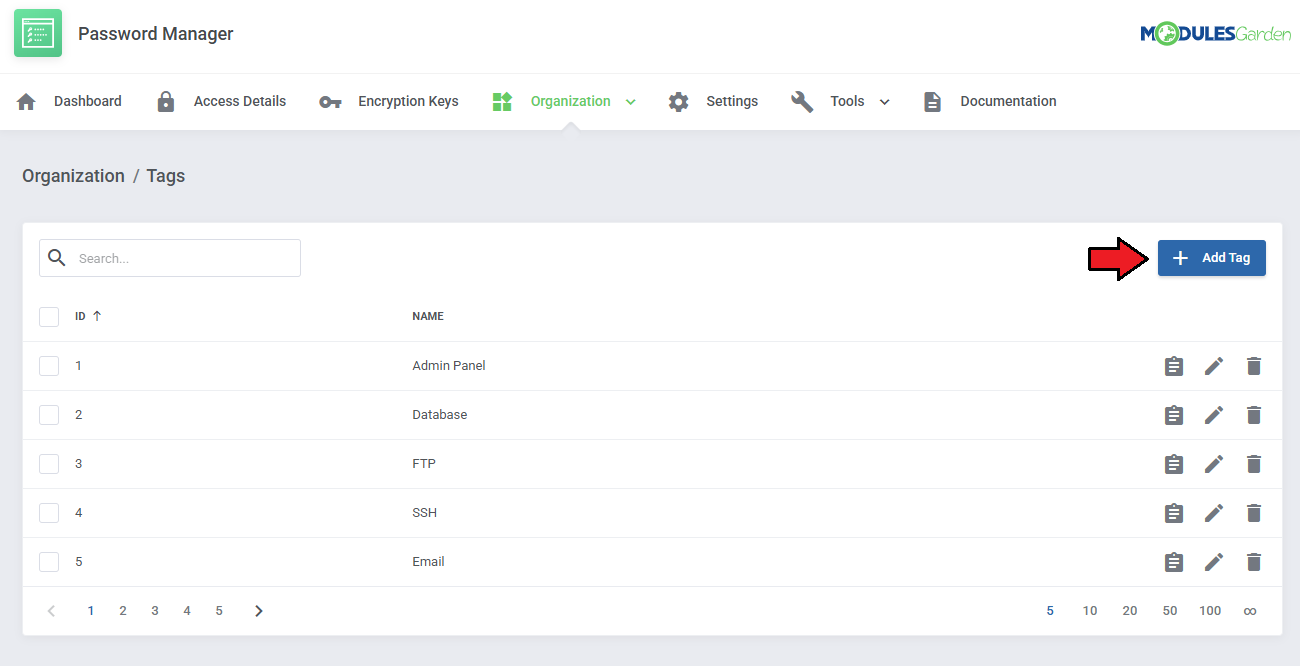Click the NAME column header
Image resolution: width=1300 pixels, height=666 pixels.
click(x=428, y=316)
